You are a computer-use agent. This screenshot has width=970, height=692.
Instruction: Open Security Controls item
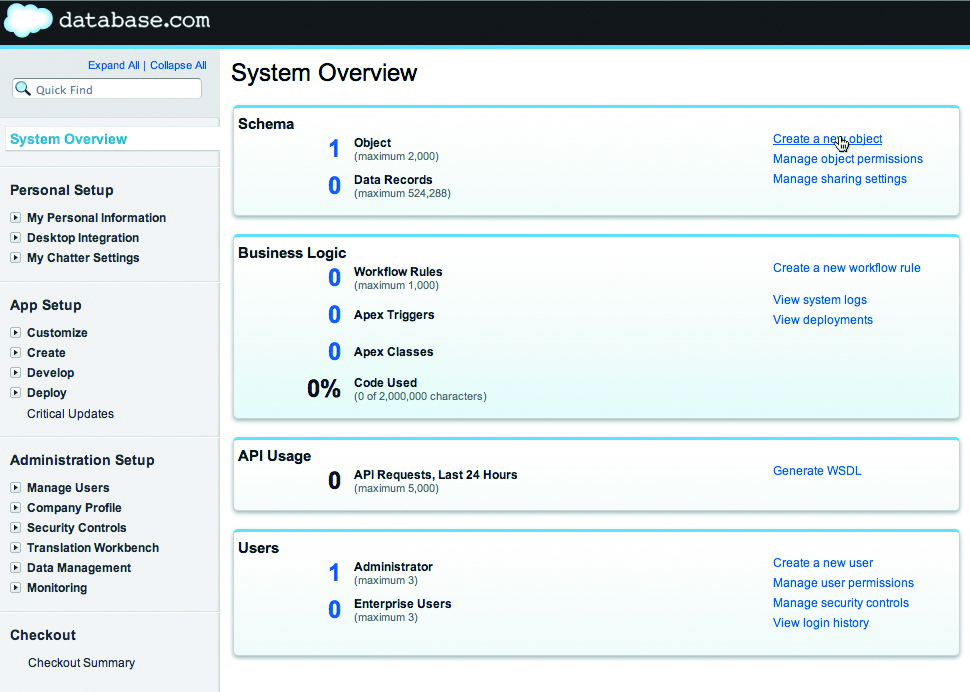[x=77, y=528]
